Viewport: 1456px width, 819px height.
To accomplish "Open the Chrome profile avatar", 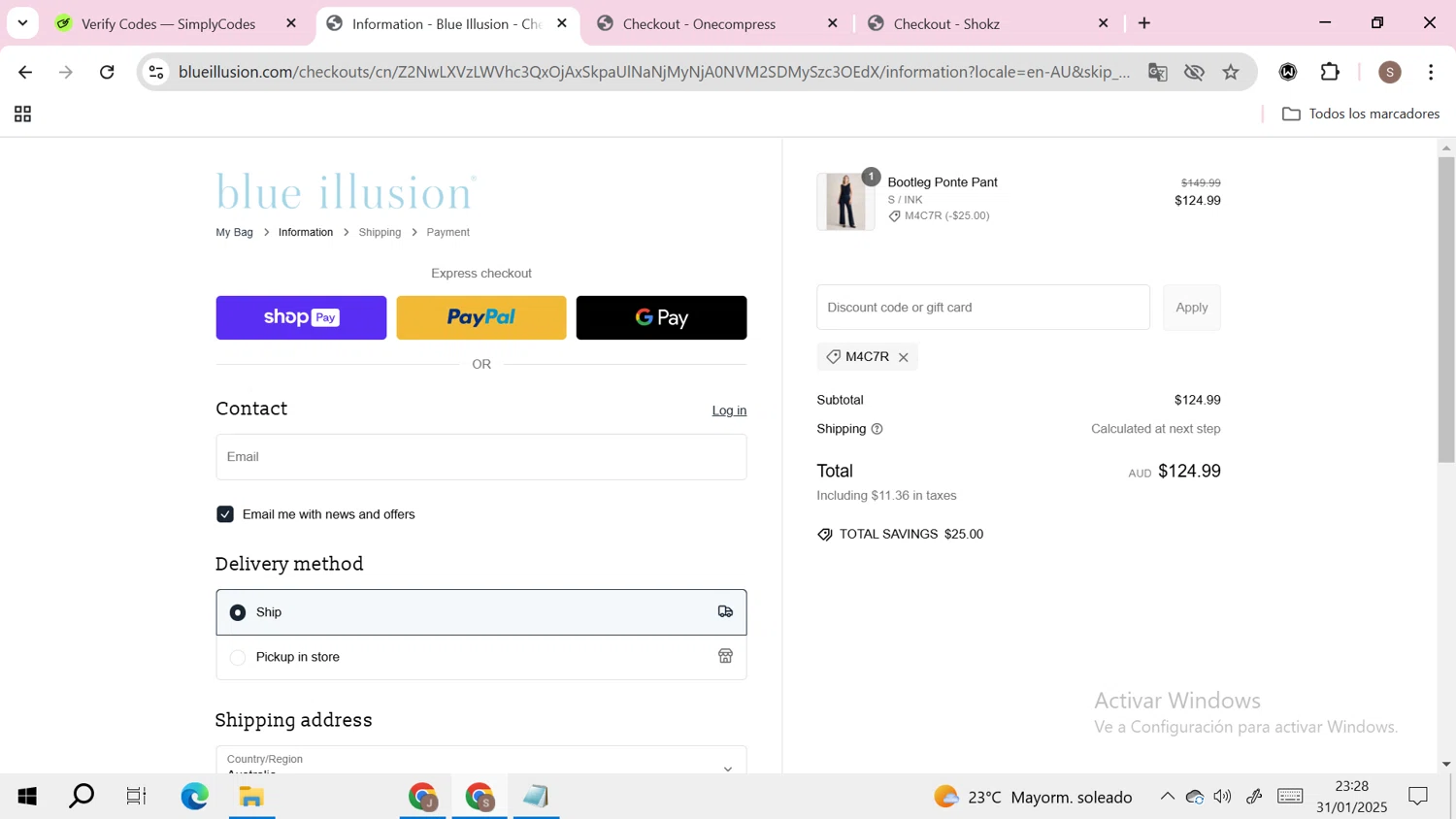I will pyautogui.click(x=1390, y=72).
